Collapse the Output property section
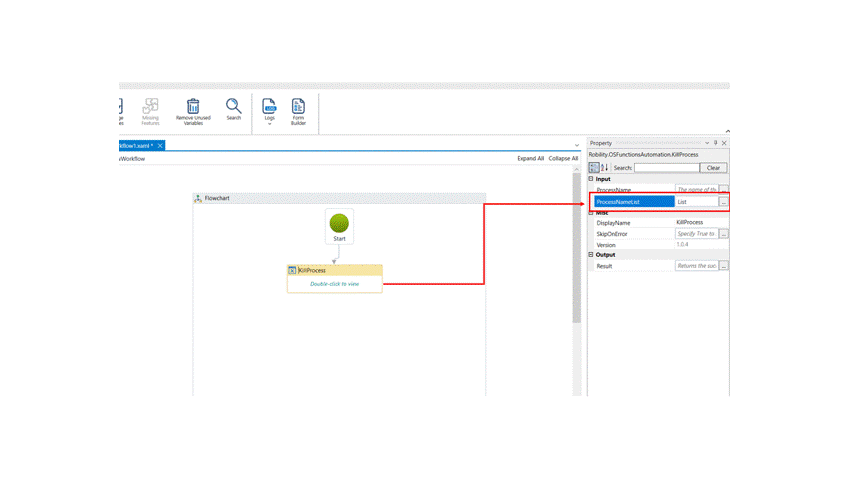Viewport: 853px width, 480px height. [591, 255]
